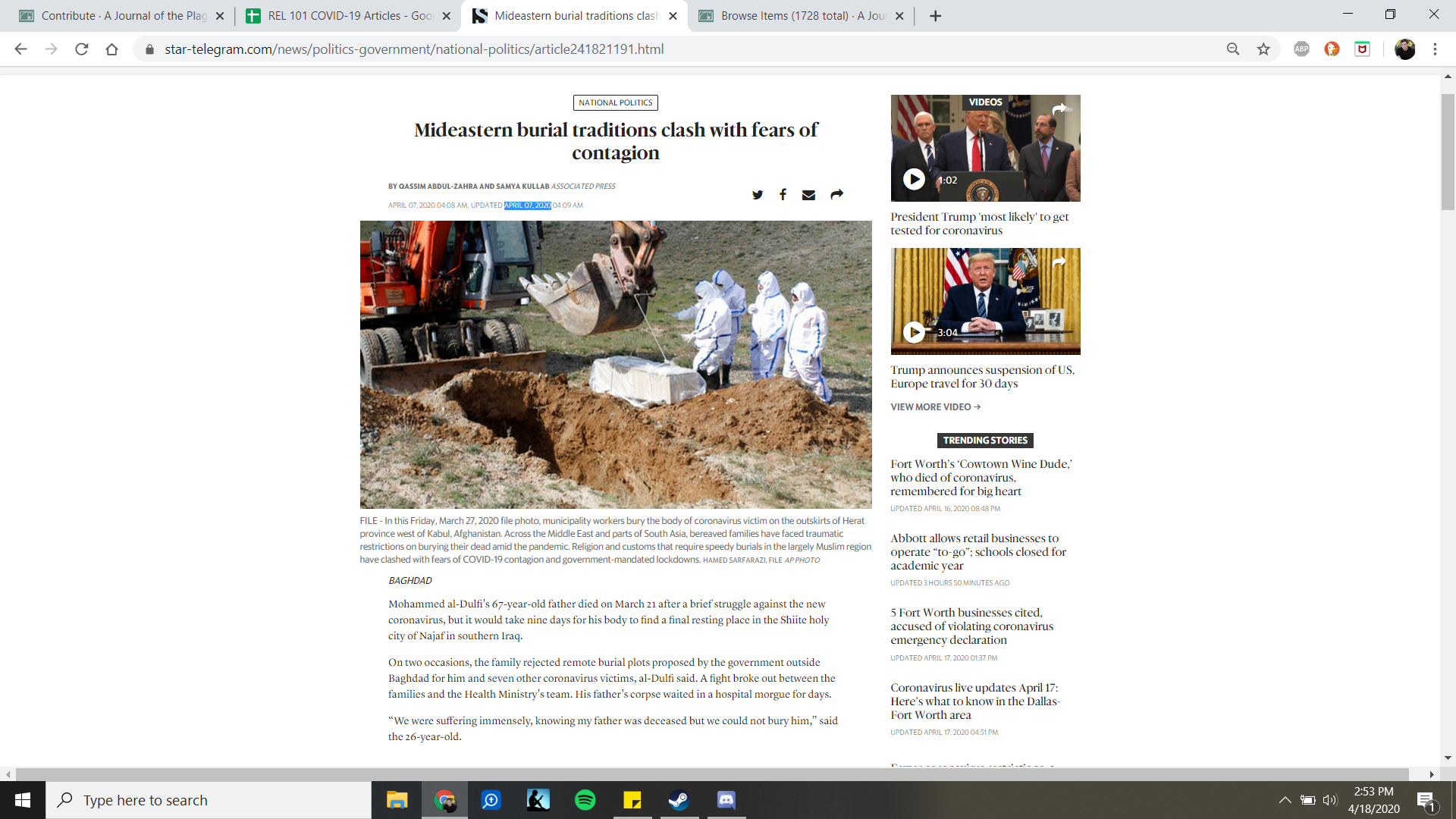The image size is (1456, 819).
Task: Share article on Facebook
Action: 783,195
